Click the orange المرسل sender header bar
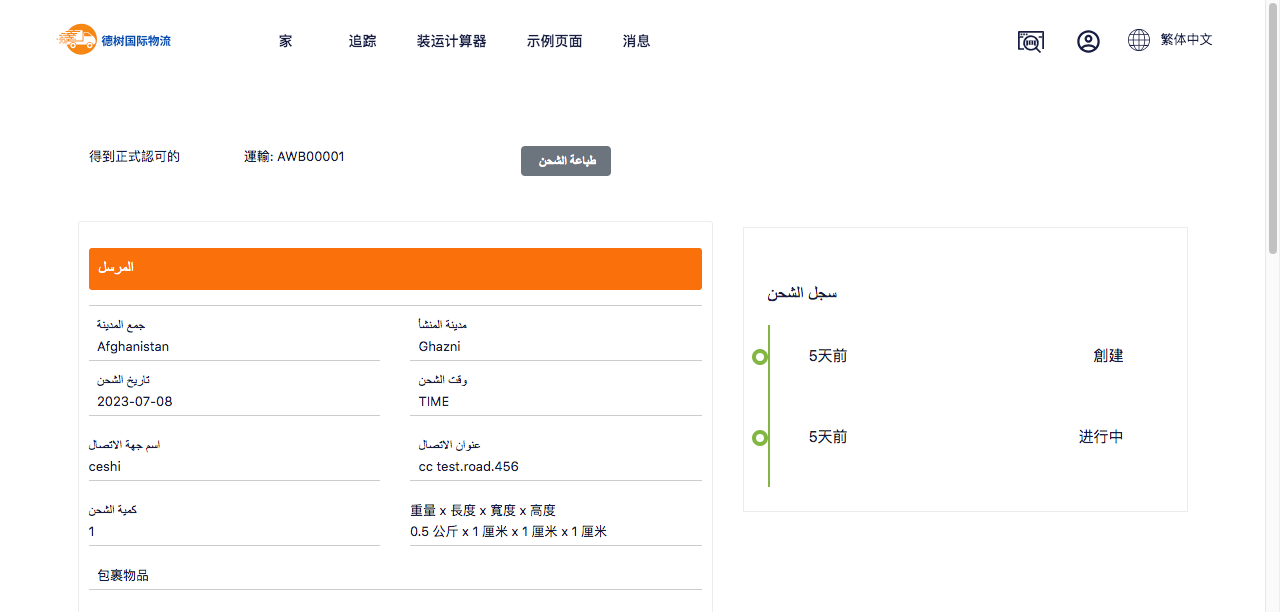Screen dimensions: 1280x612 [x=395, y=269]
